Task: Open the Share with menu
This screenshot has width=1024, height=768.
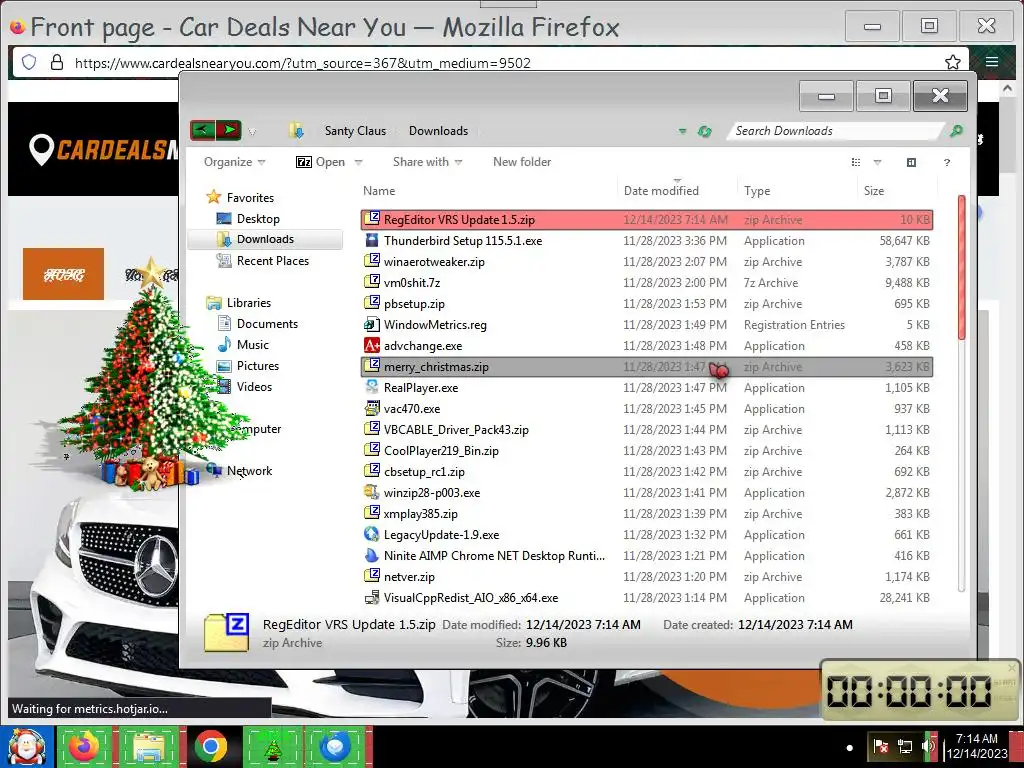Action: pos(427,162)
